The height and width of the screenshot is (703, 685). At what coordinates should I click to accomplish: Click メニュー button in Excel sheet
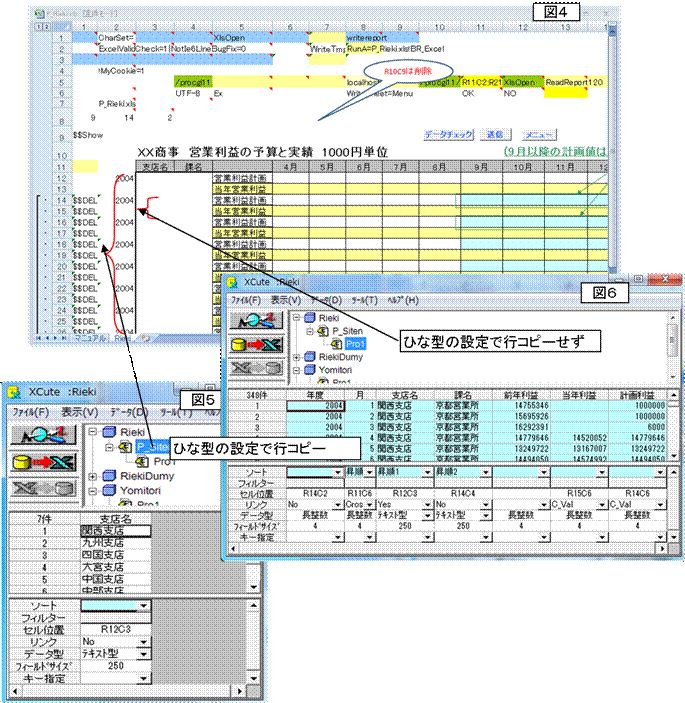[x=539, y=135]
